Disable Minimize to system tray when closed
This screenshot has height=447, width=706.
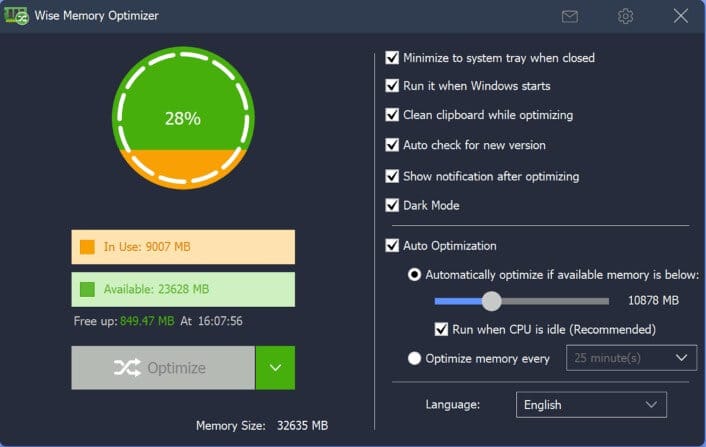(x=392, y=58)
